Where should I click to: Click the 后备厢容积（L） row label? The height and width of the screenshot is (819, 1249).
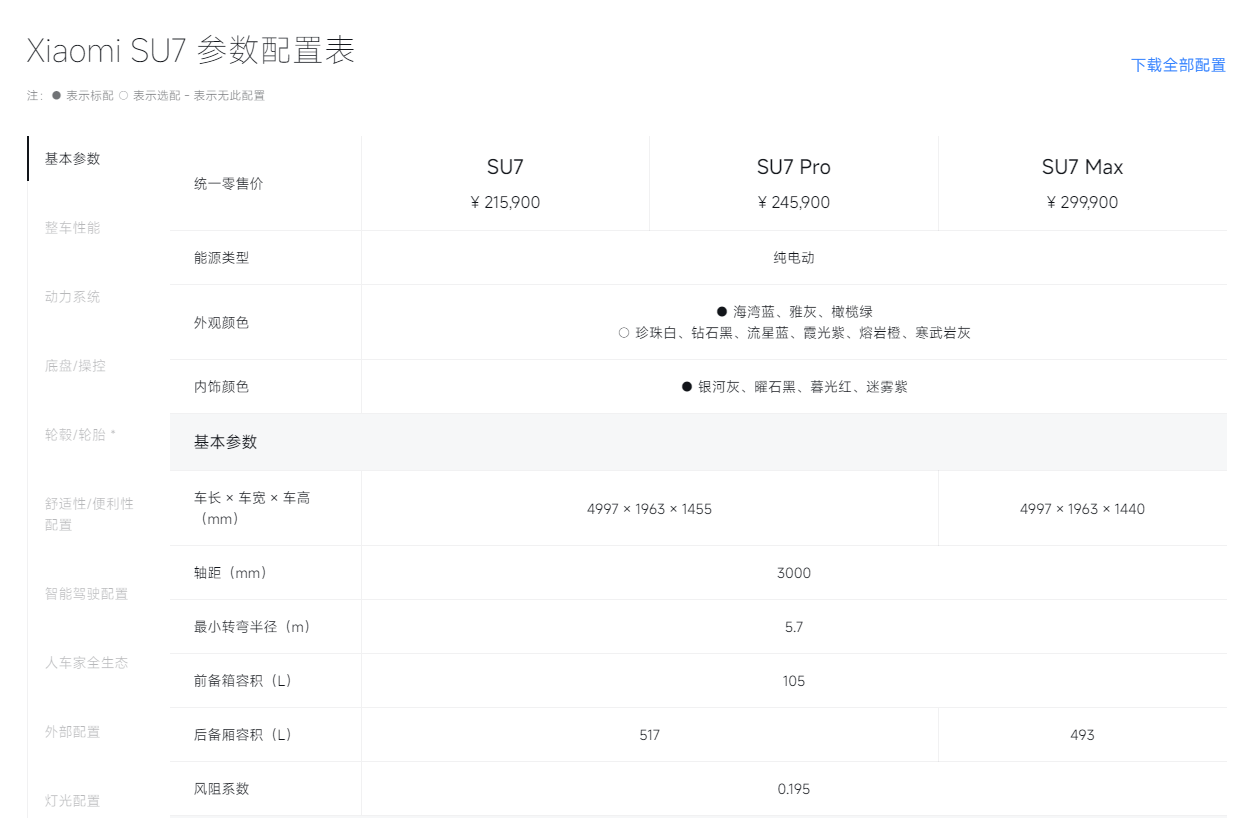(243, 735)
